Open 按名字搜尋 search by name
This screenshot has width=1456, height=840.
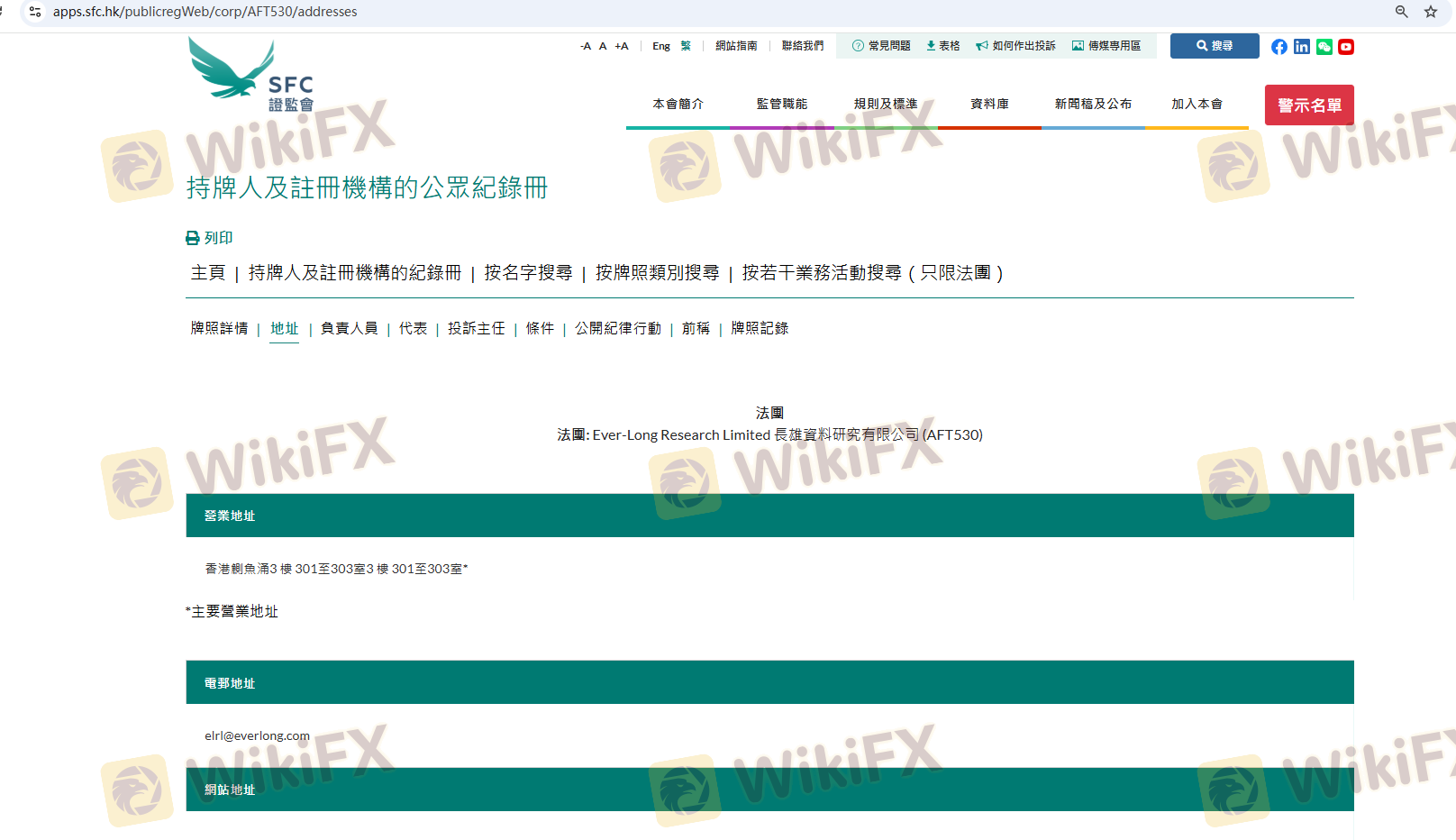click(528, 273)
